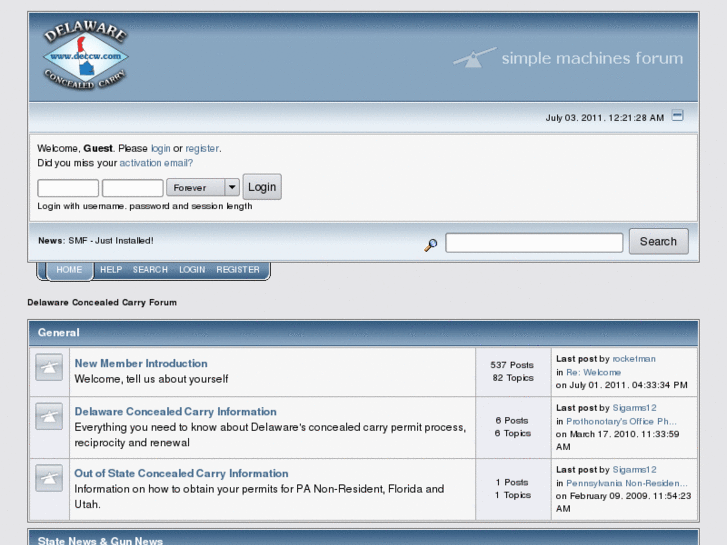The image size is (727, 545).
Task: Click the Welcome, tell us about yourself description
Action: coord(151,379)
